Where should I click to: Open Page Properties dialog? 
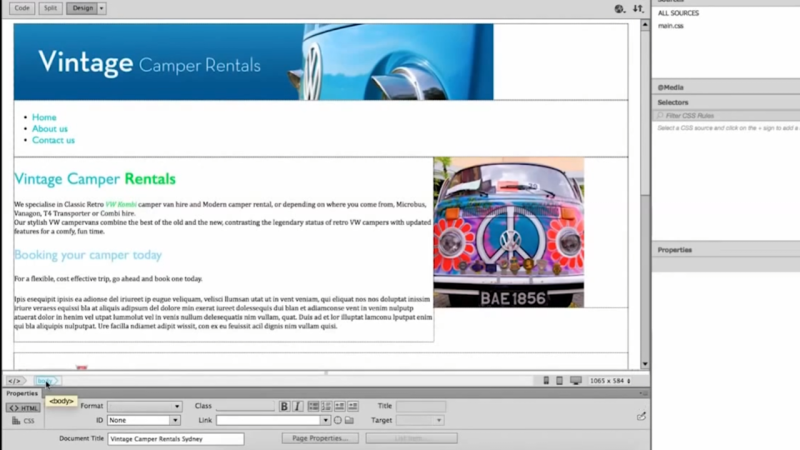[x=320, y=438]
